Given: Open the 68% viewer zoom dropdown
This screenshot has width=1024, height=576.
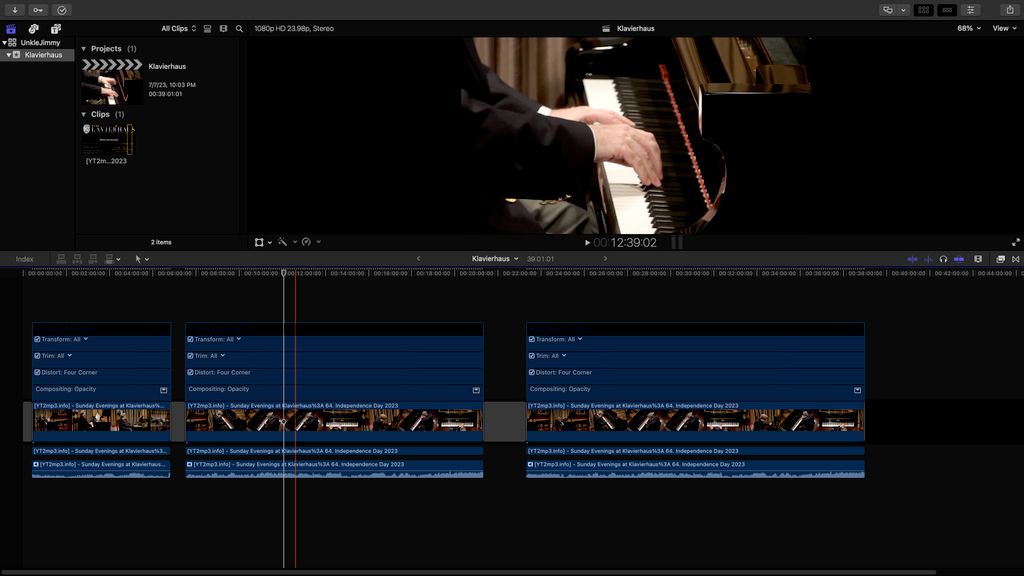Looking at the screenshot, I should tap(969, 29).
